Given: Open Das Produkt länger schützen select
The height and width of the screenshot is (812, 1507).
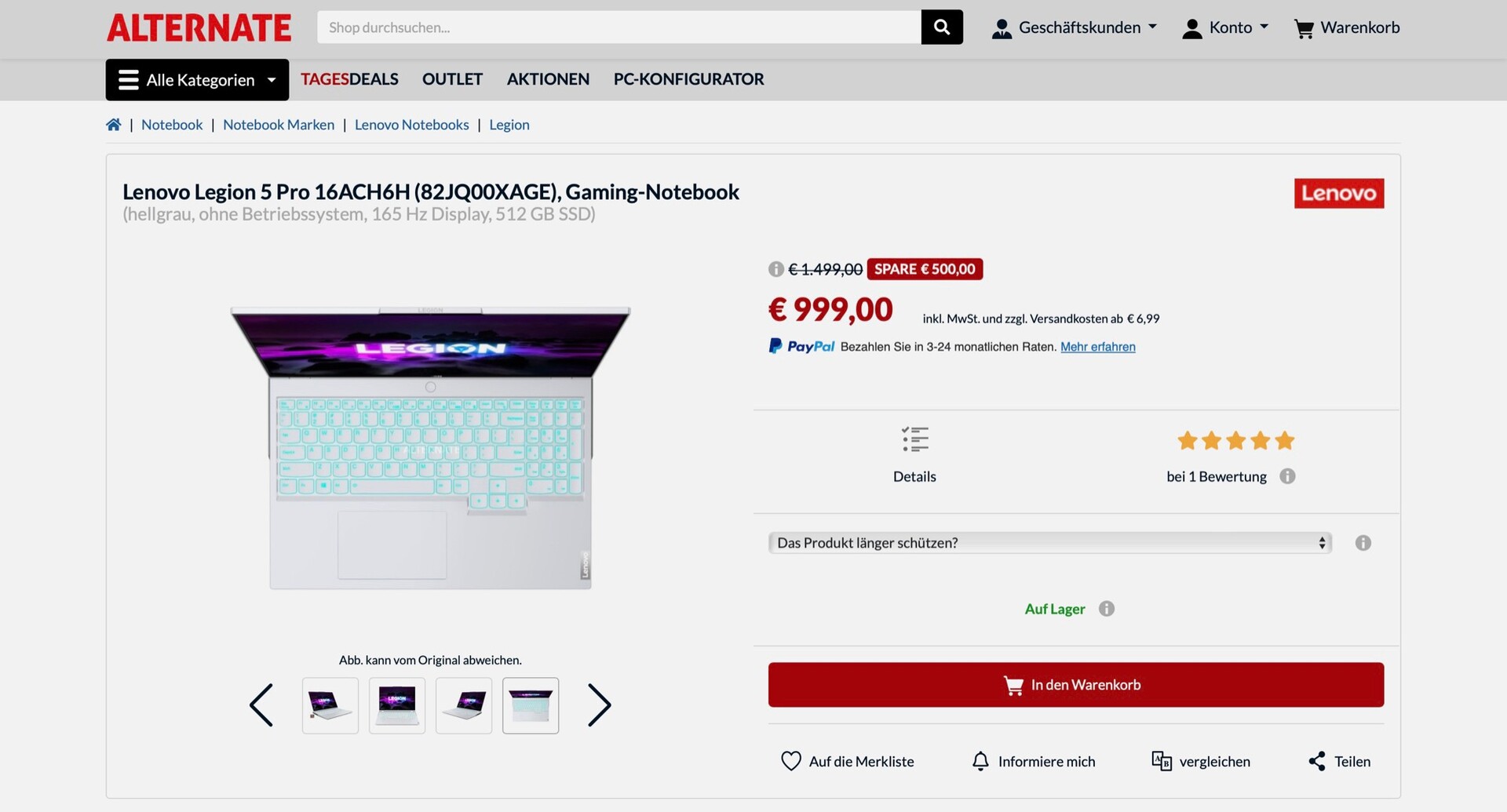Looking at the screenshot, I should click(x=1050, y=543).
